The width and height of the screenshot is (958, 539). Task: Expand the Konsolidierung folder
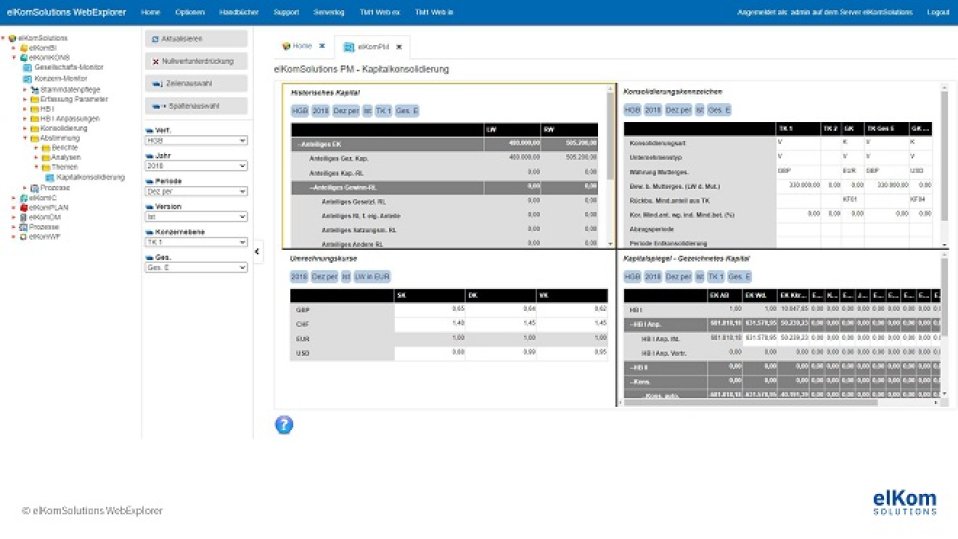[x=24, y=129]
